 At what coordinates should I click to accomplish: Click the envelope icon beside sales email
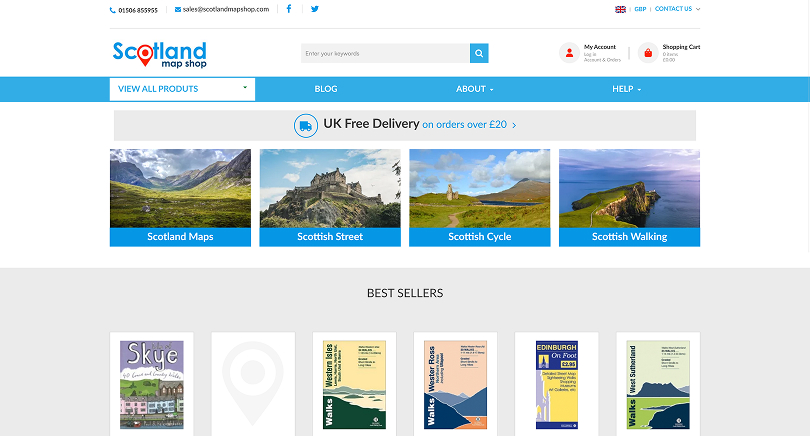click(178, 9)
